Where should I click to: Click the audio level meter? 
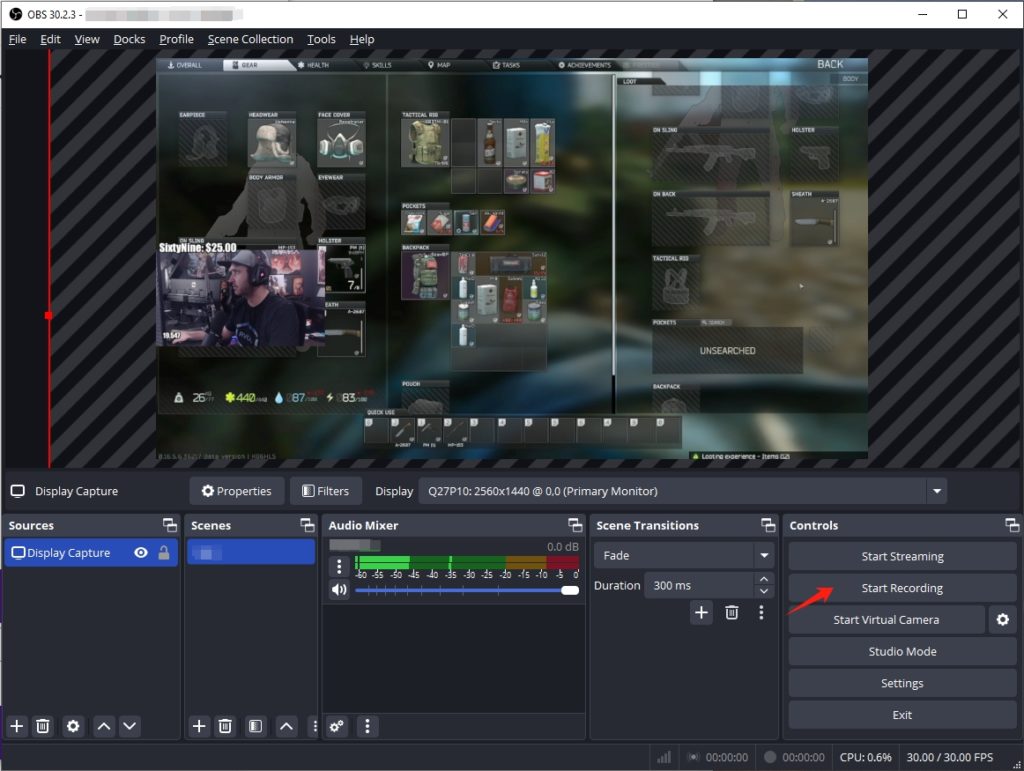tap(467, 563)
